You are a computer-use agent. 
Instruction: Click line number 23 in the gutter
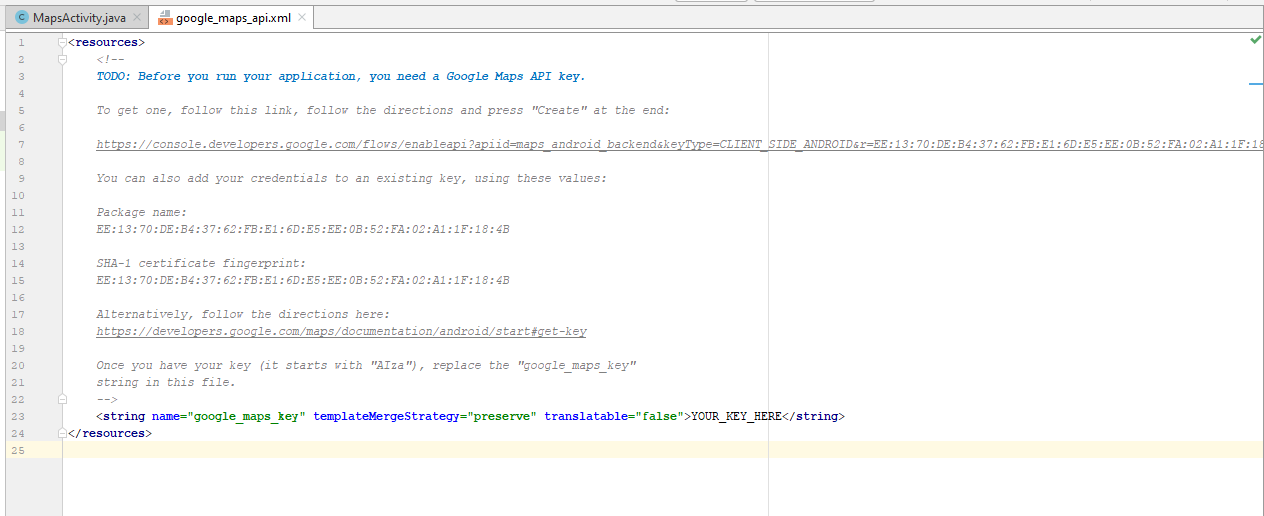click(20, 416)
